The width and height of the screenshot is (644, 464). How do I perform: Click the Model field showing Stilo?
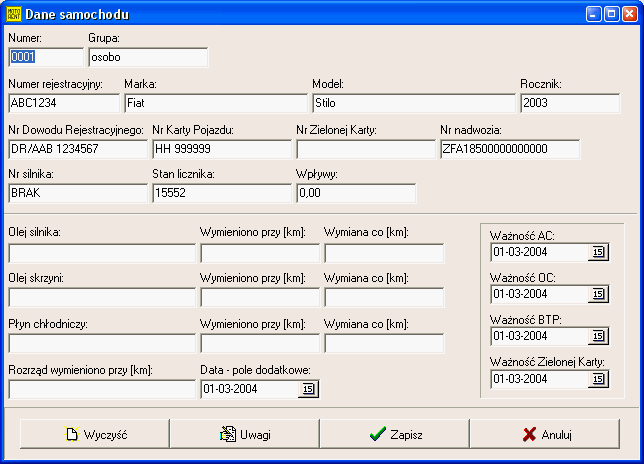[x=413, y=101]
